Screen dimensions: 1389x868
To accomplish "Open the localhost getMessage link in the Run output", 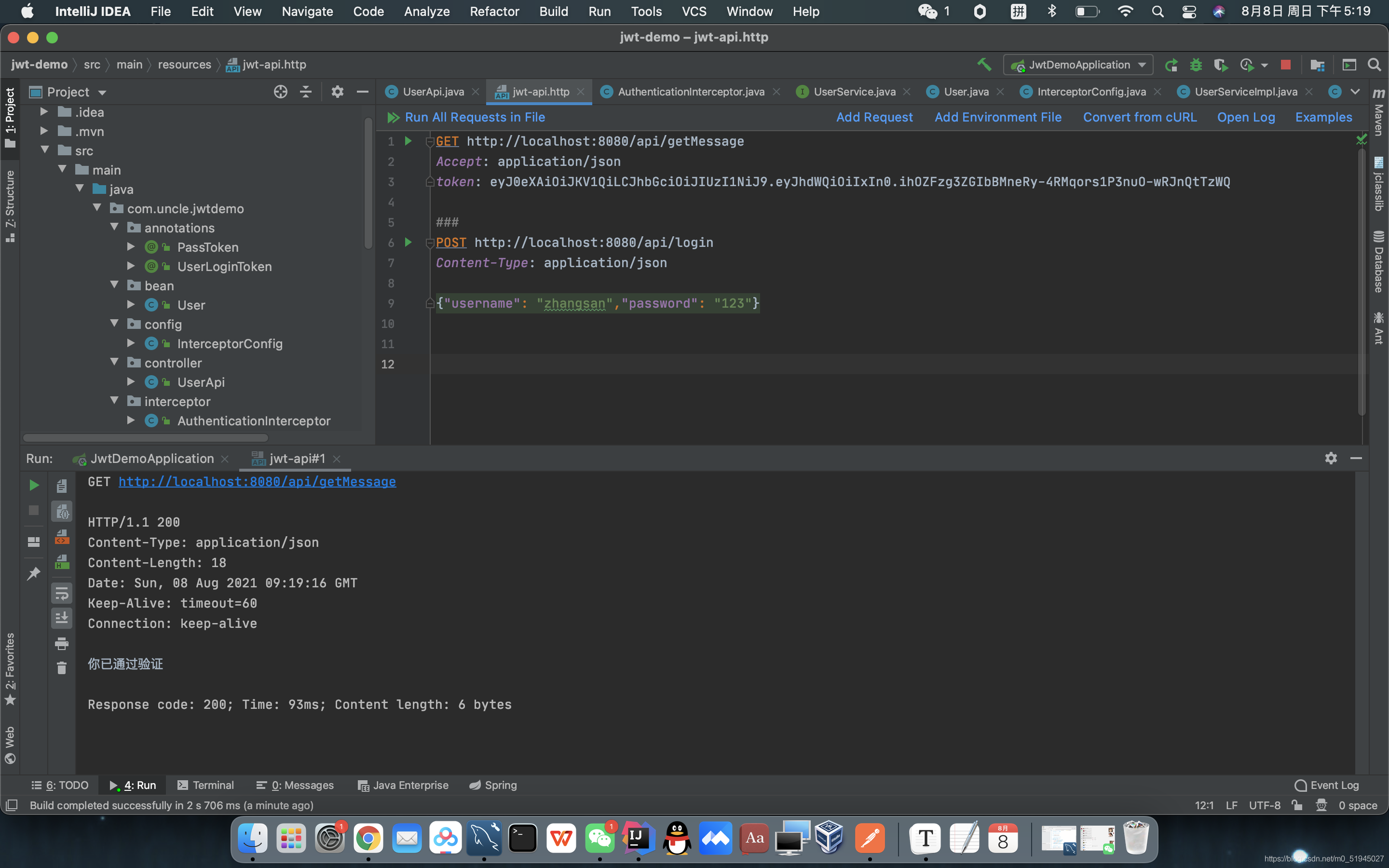I will [x=257, y=482].
